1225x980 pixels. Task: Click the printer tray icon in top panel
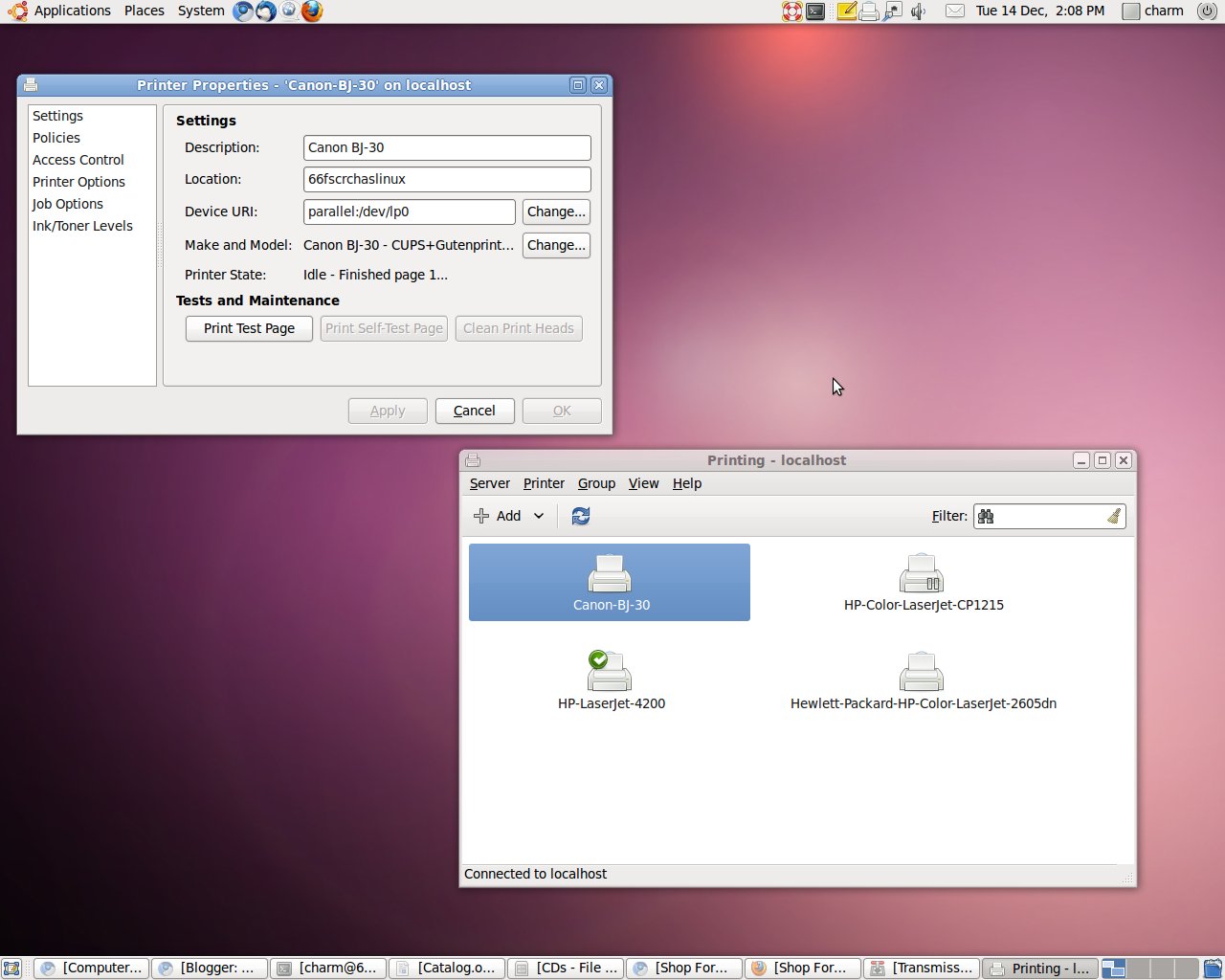pos(869,11)
